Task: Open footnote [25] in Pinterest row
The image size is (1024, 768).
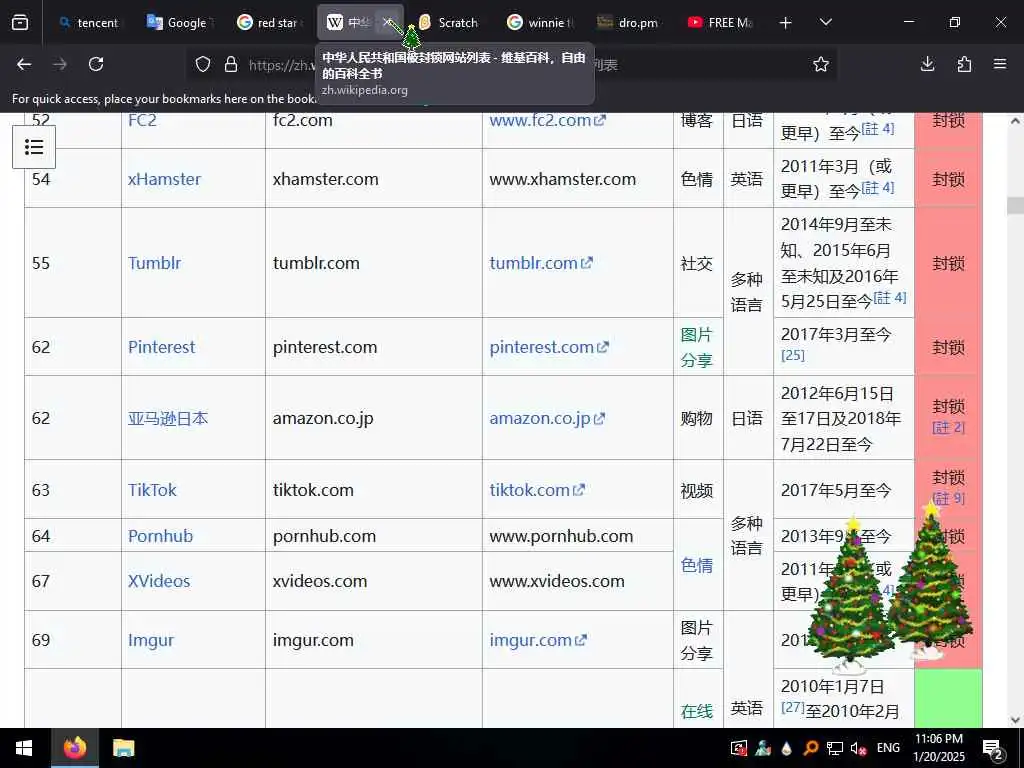Action: point(793,355)
